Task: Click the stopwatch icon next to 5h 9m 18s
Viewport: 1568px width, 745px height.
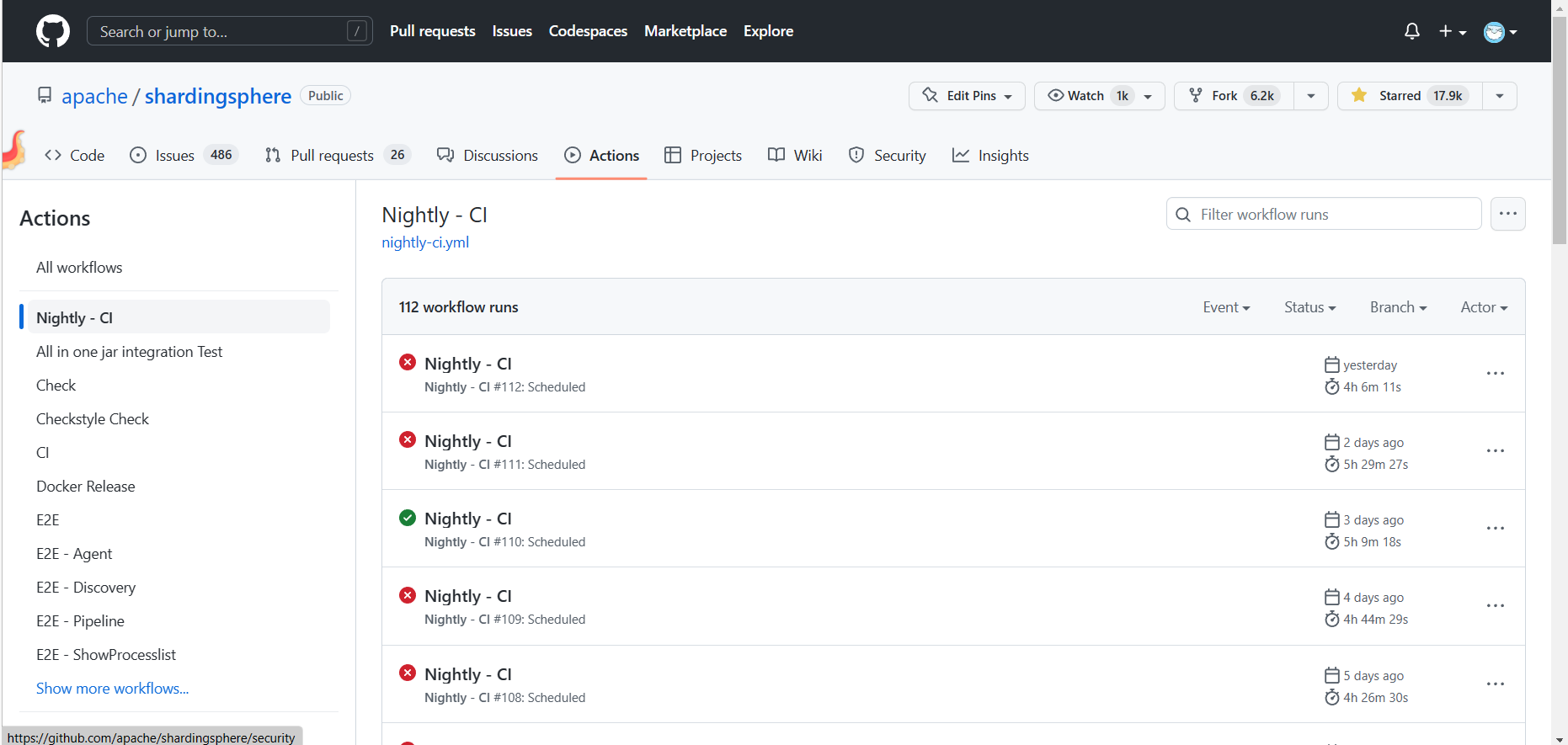Action: pyautogui.click(x=1332, y=541)
